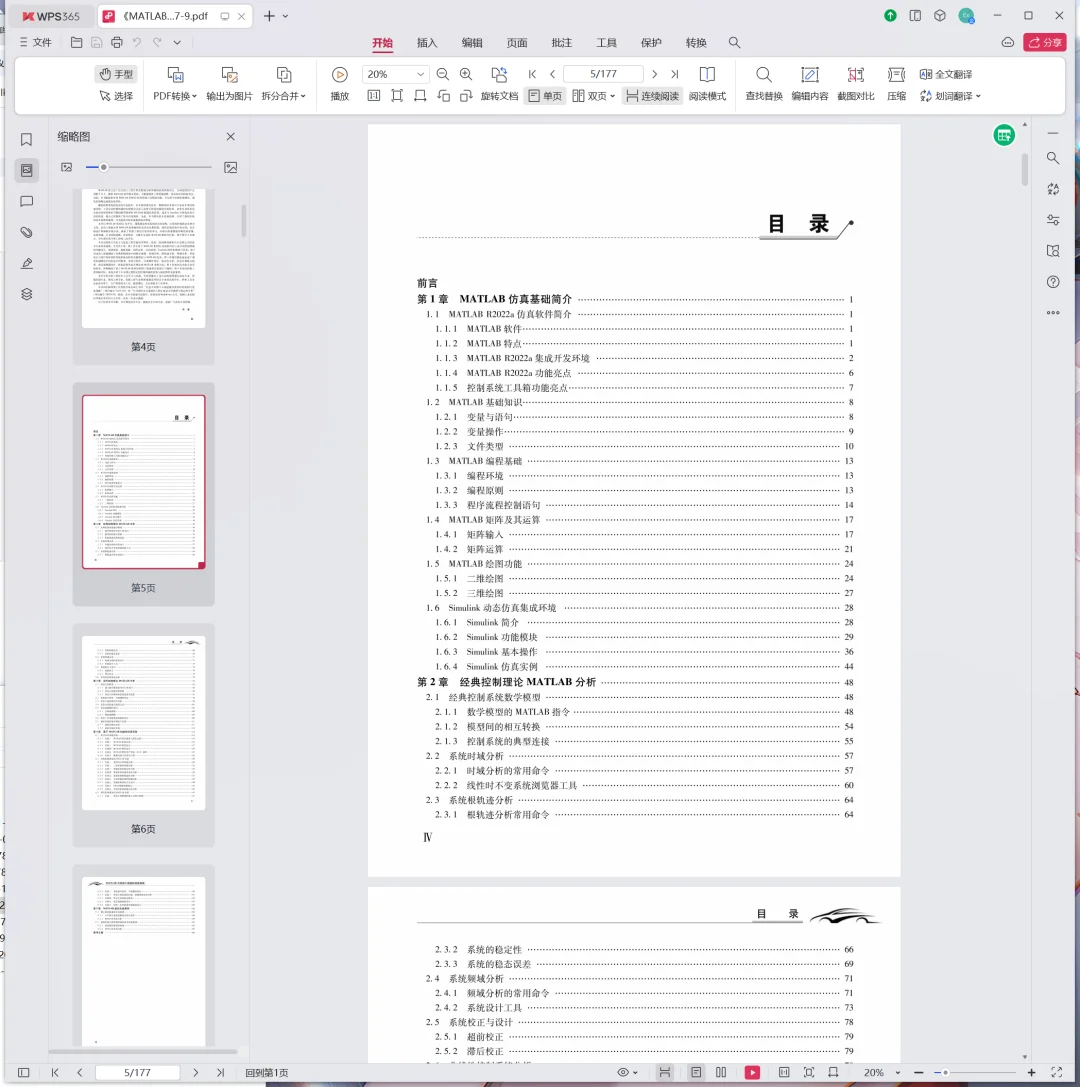Open the 输出为图片 export tool

point(229,84)
